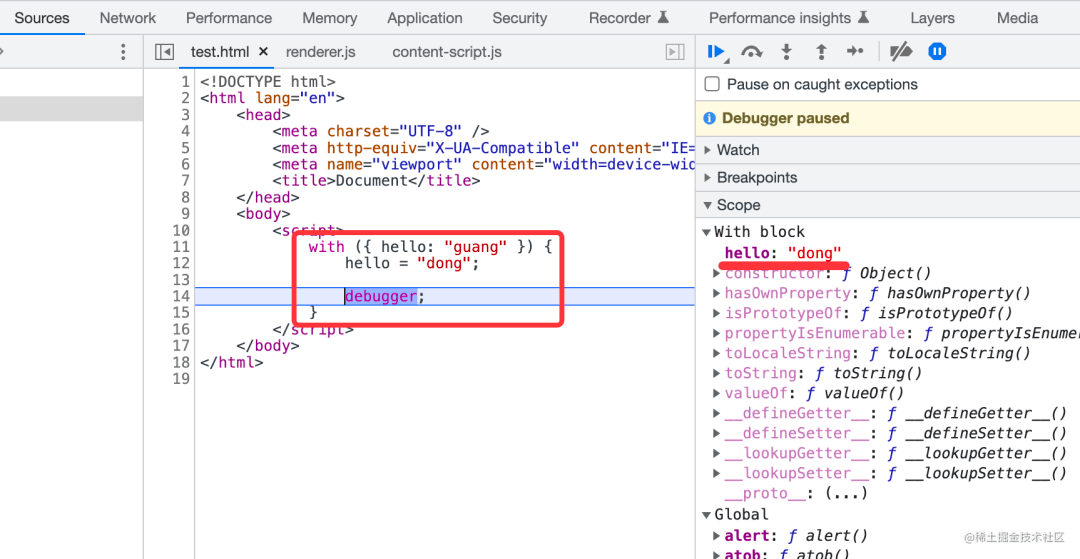
Task: Expand hasOwnProperty entry
Action: click(717, 293)
